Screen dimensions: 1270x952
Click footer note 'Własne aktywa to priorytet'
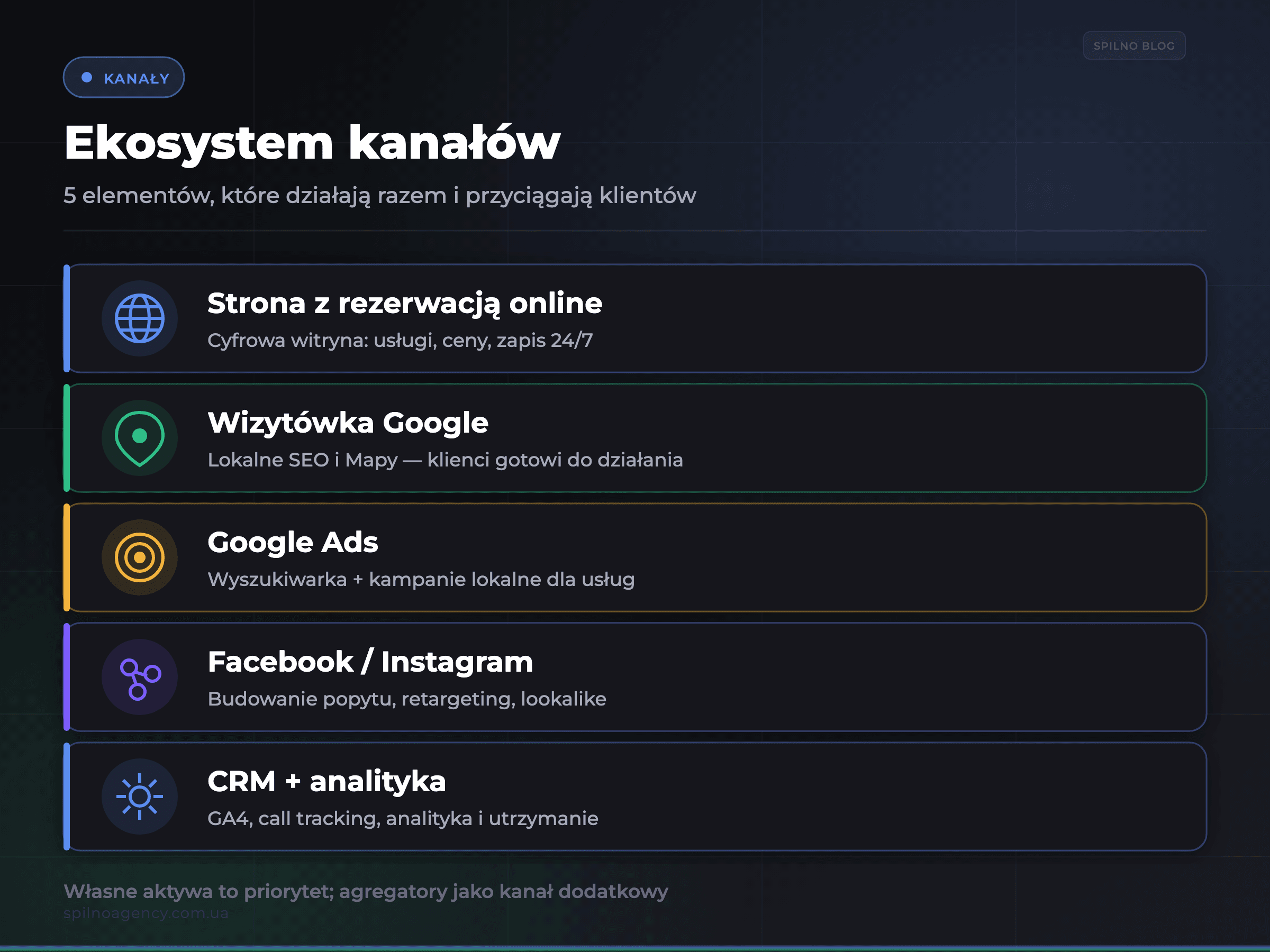198,891
